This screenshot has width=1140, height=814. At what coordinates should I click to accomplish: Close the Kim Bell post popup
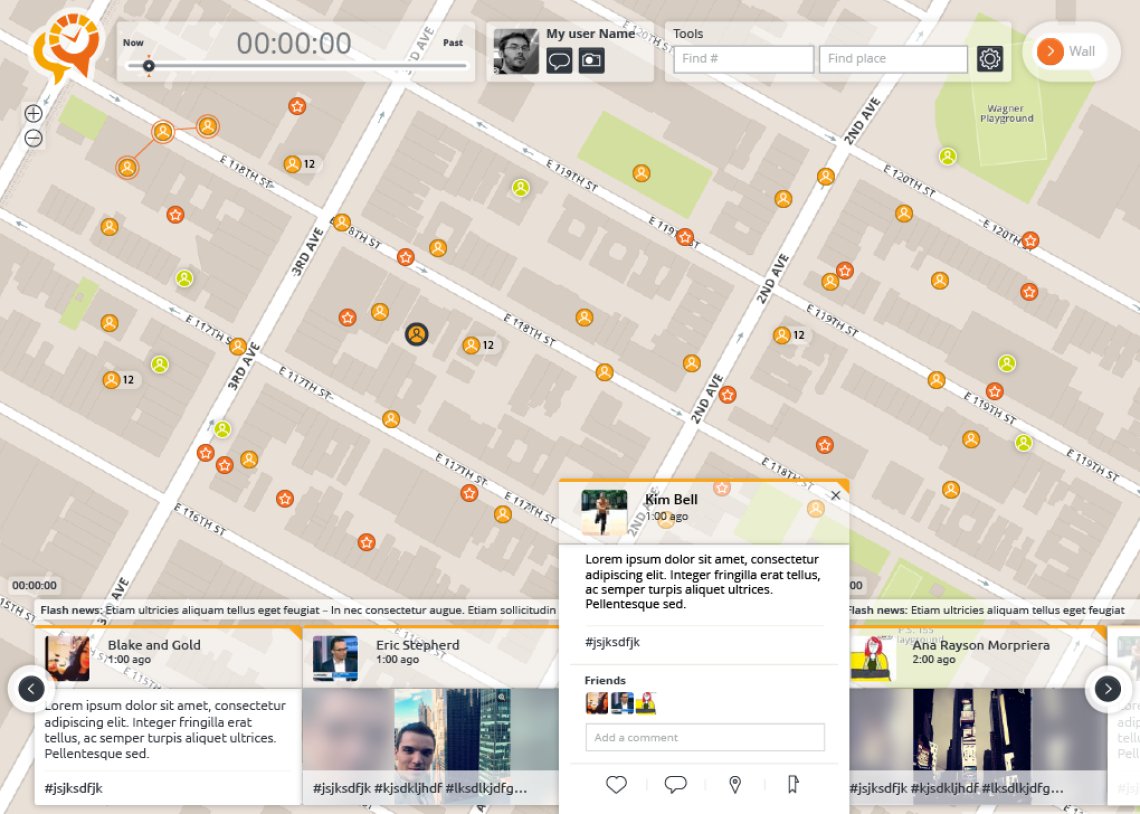tap(835, 496)
